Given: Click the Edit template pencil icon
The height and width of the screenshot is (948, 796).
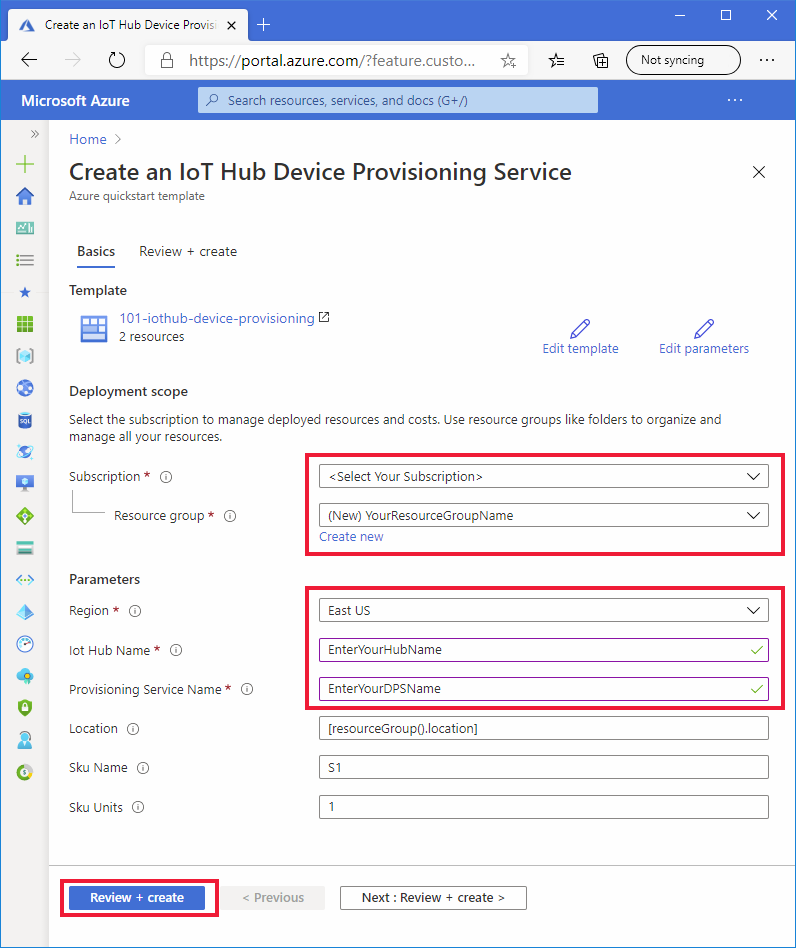Looking at the screenshot, I should coord(580,329).
